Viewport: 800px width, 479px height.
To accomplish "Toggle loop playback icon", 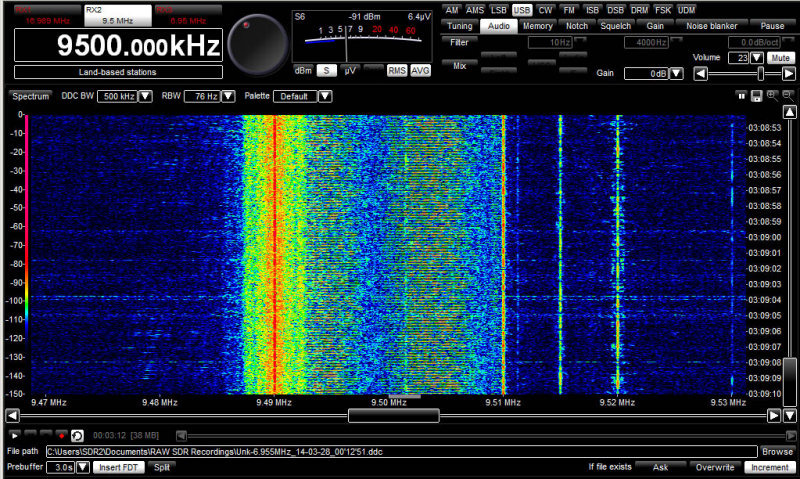I will [x=77, y=435].
